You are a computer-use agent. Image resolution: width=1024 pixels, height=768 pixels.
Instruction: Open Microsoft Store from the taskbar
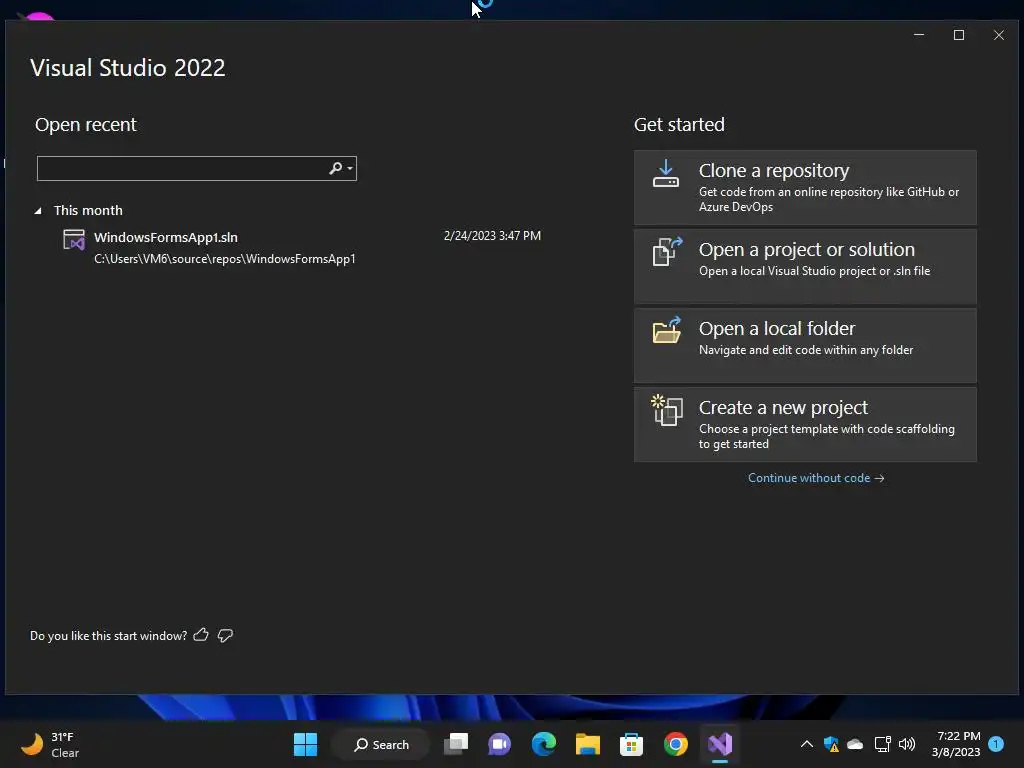(x=632, y=744)
